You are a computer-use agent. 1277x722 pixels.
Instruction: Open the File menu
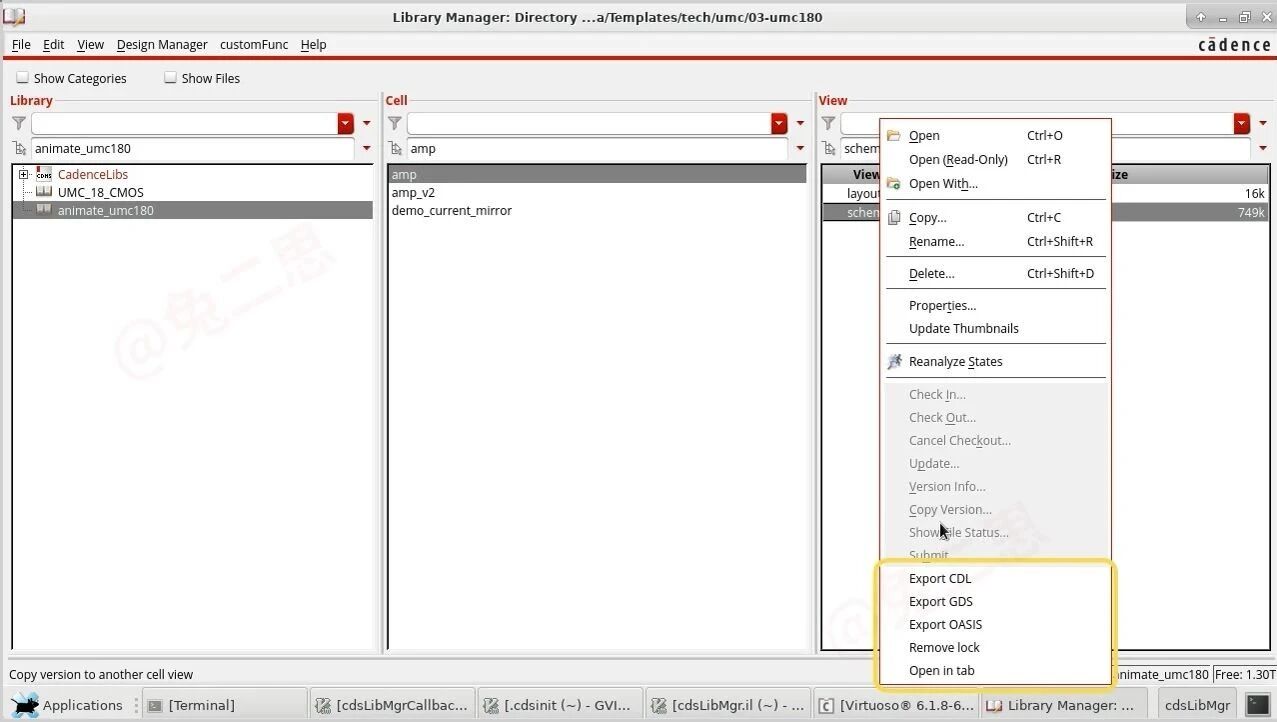(x=21, y=44)
